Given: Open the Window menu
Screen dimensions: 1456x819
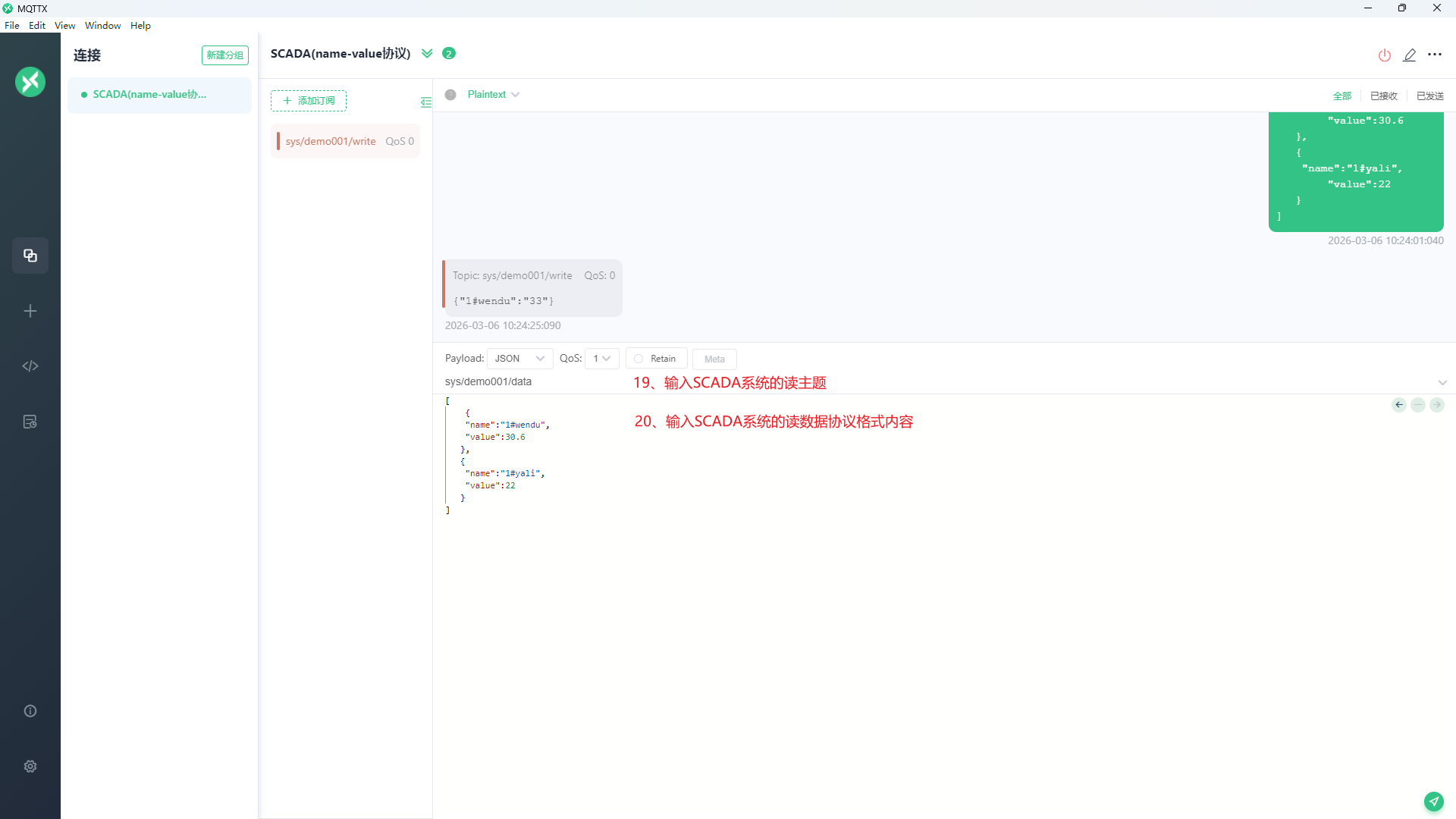Looking at the screenshot, I should pyautogui.click(x=102, y=25).
